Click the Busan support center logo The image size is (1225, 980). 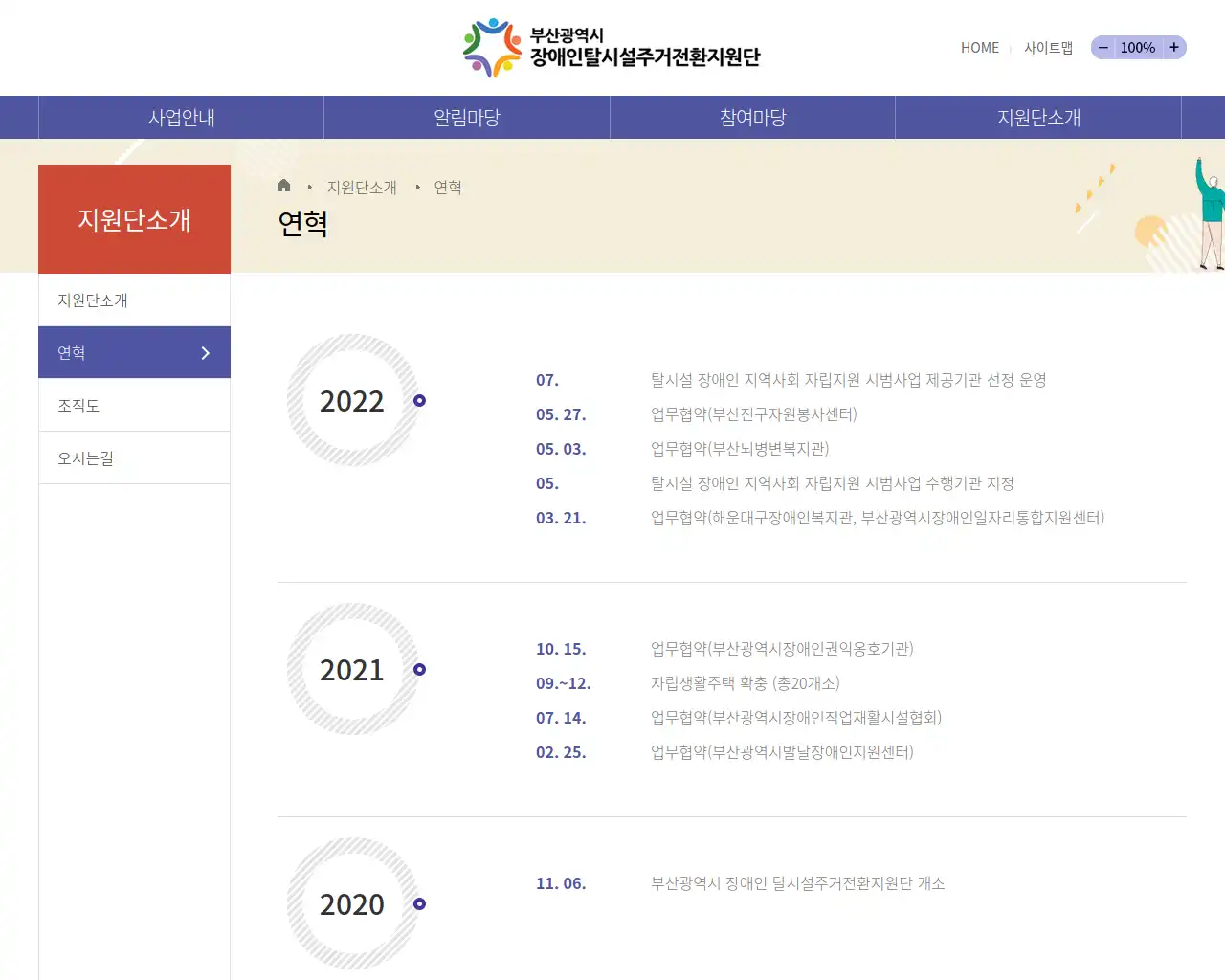click(x=612, y=47)
